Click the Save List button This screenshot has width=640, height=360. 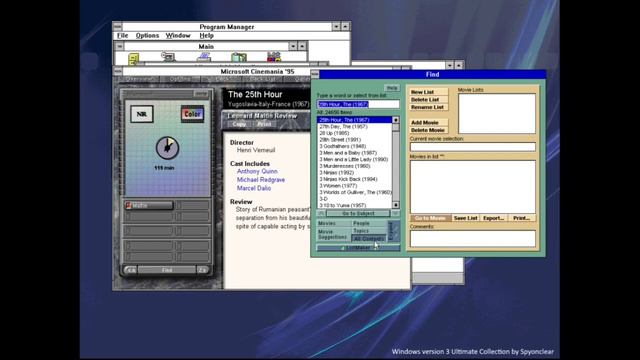click(465, 218)
